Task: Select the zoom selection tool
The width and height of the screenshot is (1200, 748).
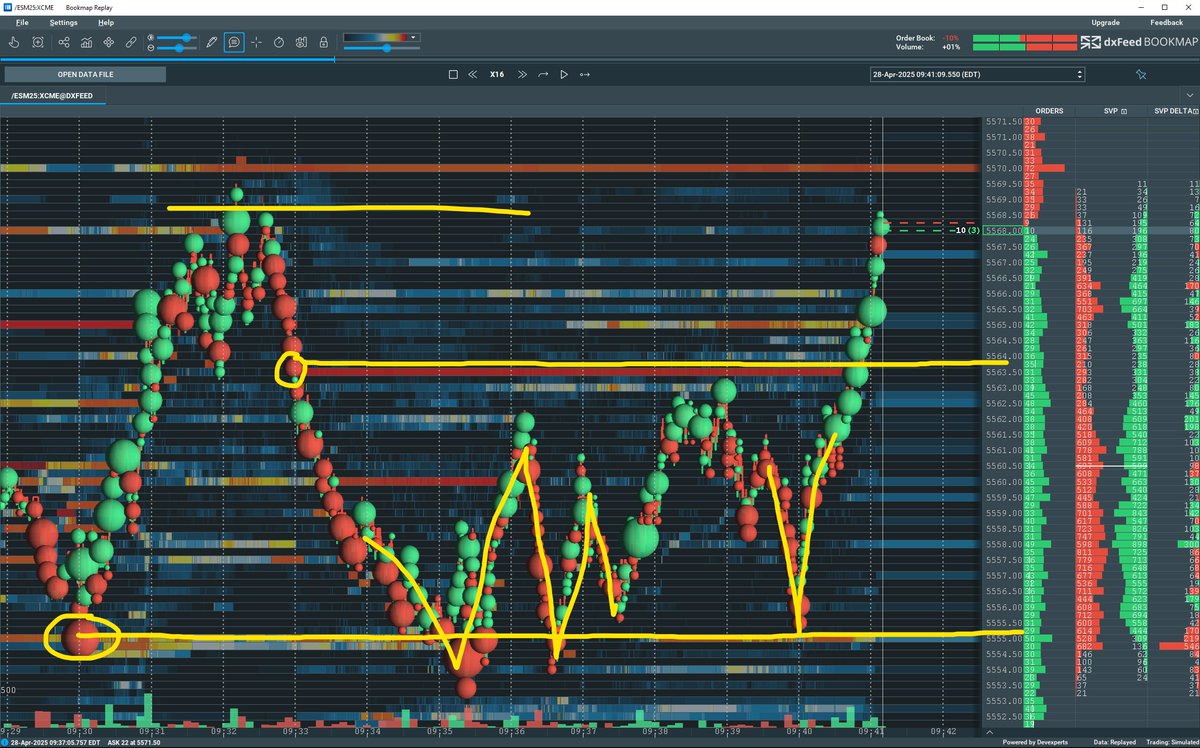Action: point(38,42)
